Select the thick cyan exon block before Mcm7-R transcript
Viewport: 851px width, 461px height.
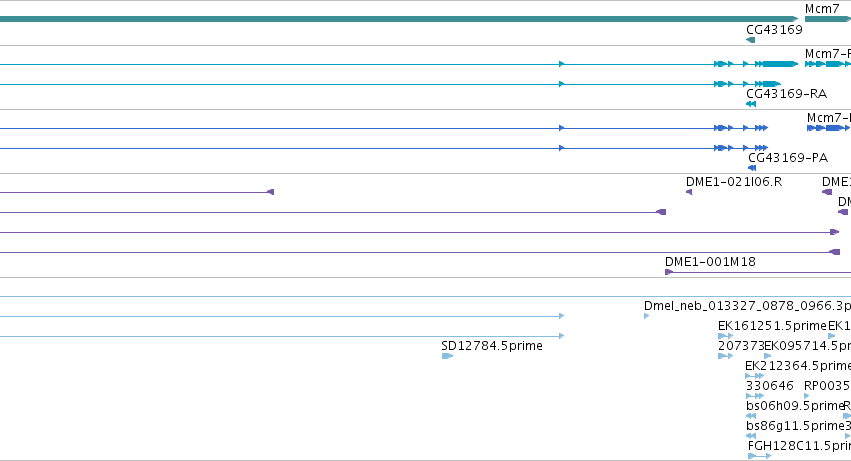780,64
